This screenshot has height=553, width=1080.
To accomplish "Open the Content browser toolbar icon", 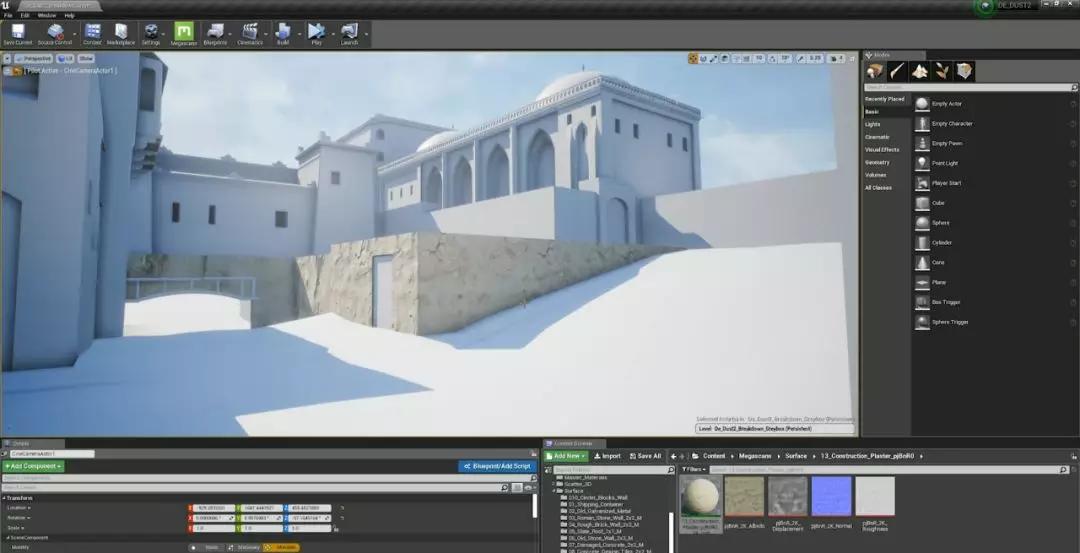I will click(92, 31).
